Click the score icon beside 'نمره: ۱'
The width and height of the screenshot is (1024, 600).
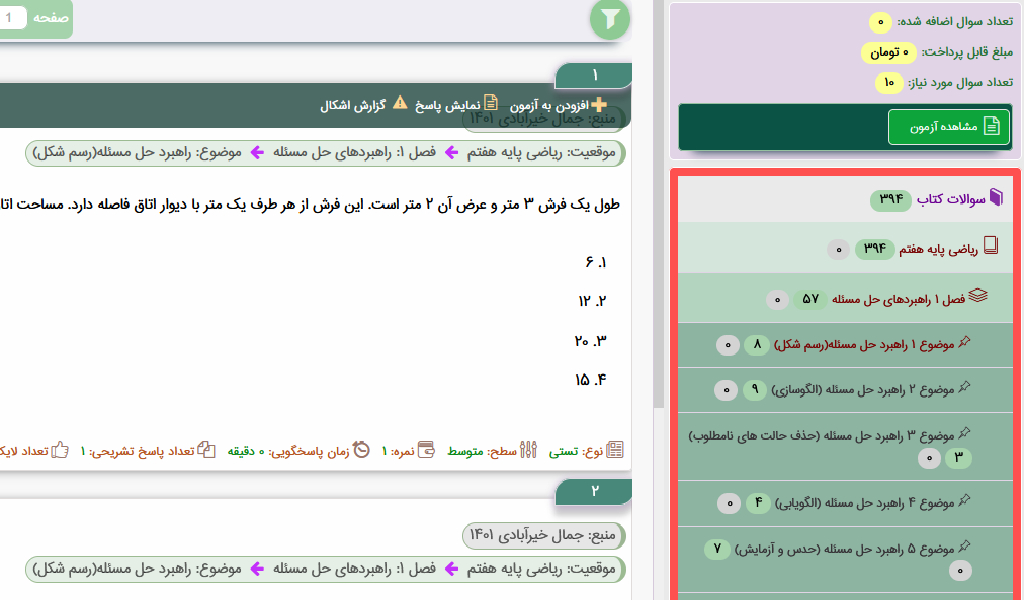tap(426, 450)
